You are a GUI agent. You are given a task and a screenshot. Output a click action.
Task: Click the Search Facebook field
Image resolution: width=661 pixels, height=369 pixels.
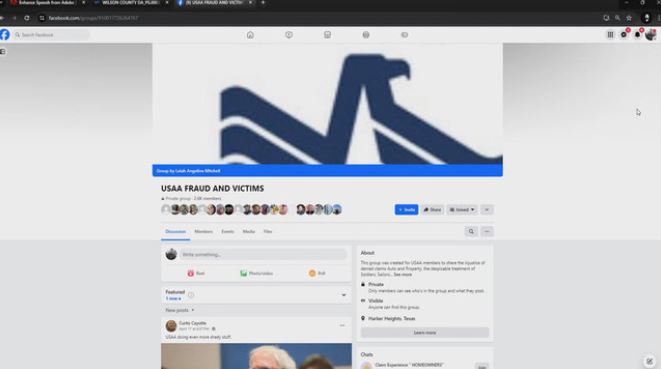click(x=51, y=35)
